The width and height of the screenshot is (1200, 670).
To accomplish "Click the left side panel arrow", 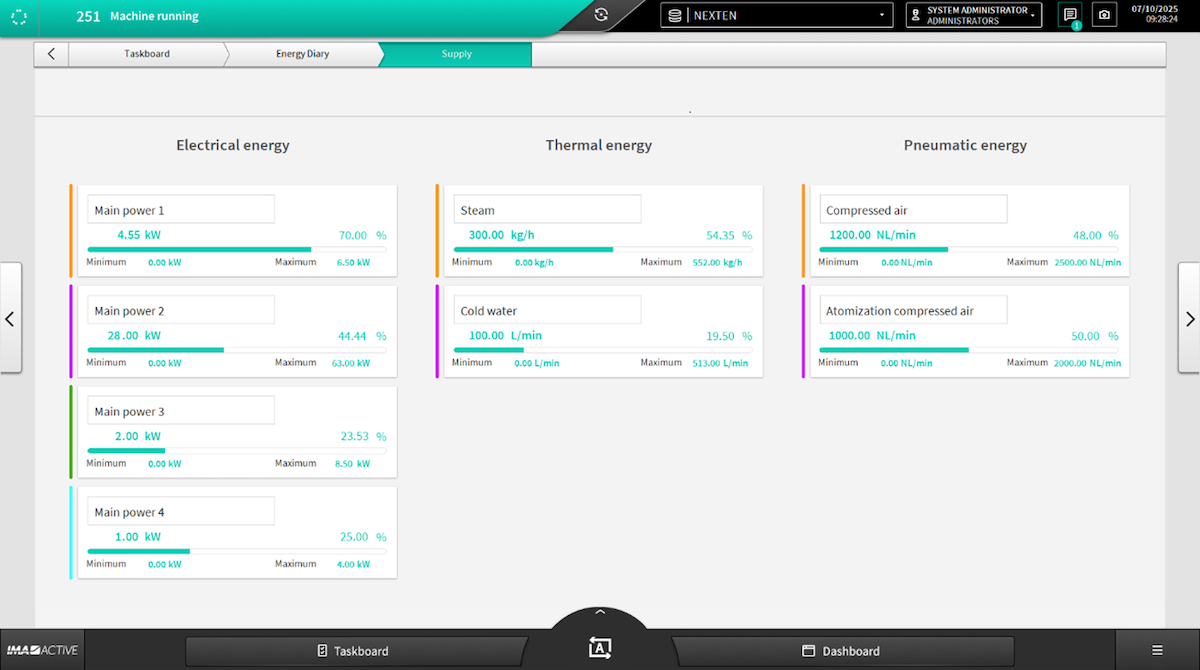I will (x=10, y=318).
